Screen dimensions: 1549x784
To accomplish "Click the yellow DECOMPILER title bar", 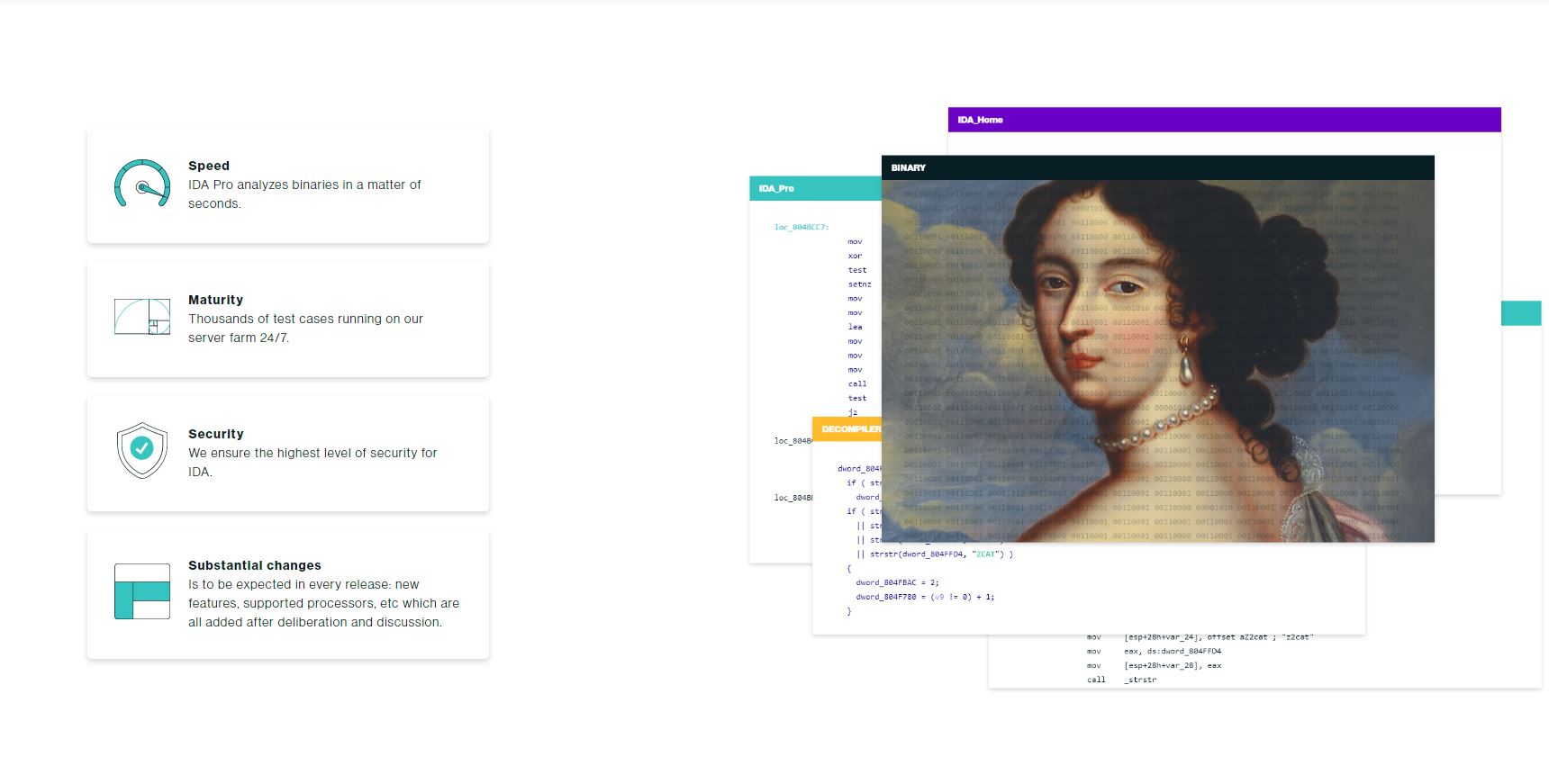I will click(847, 428).
